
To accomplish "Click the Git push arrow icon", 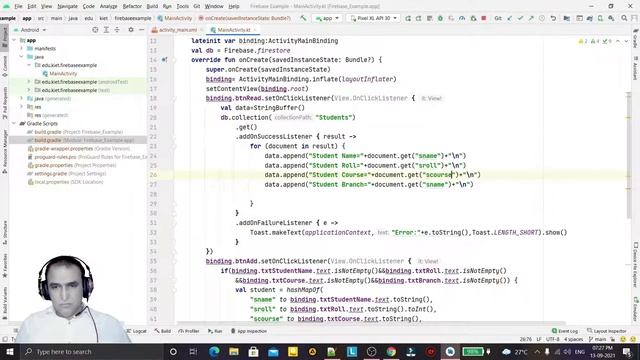I will [x=531, y=18].
